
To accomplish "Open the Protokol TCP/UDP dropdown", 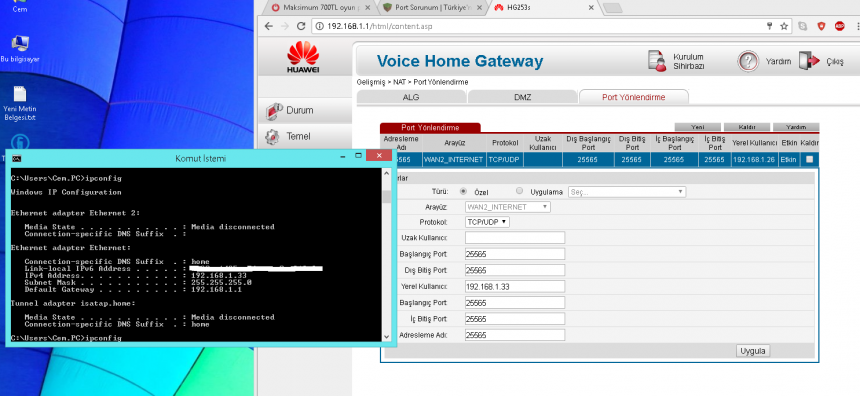I will click(487, 222).
